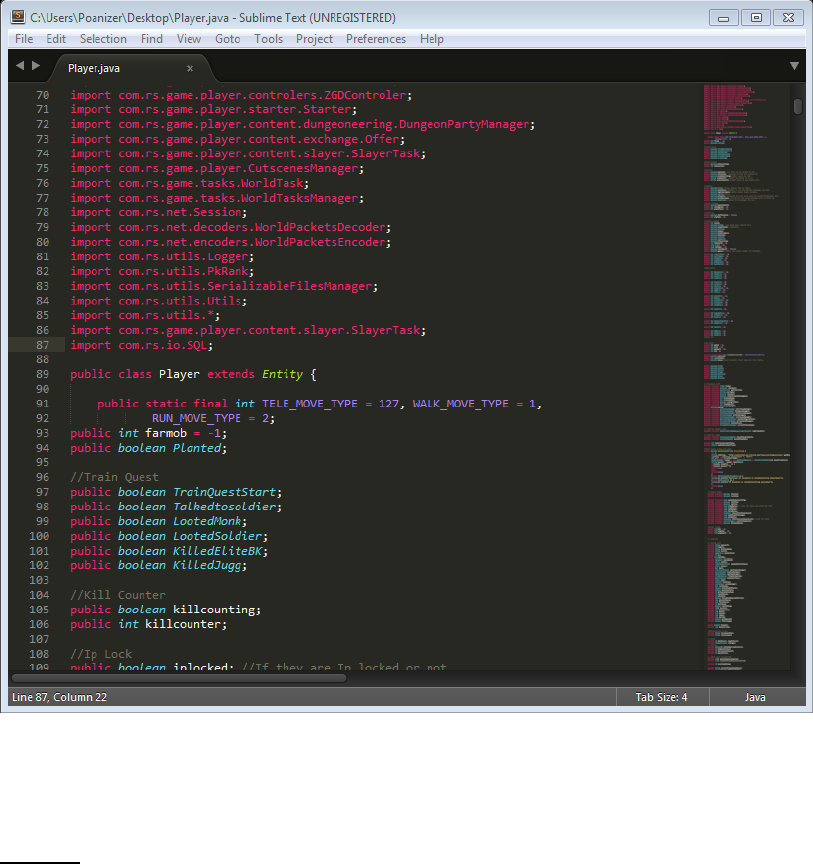Click the vertical scrollbar thumb

[798, 106]
